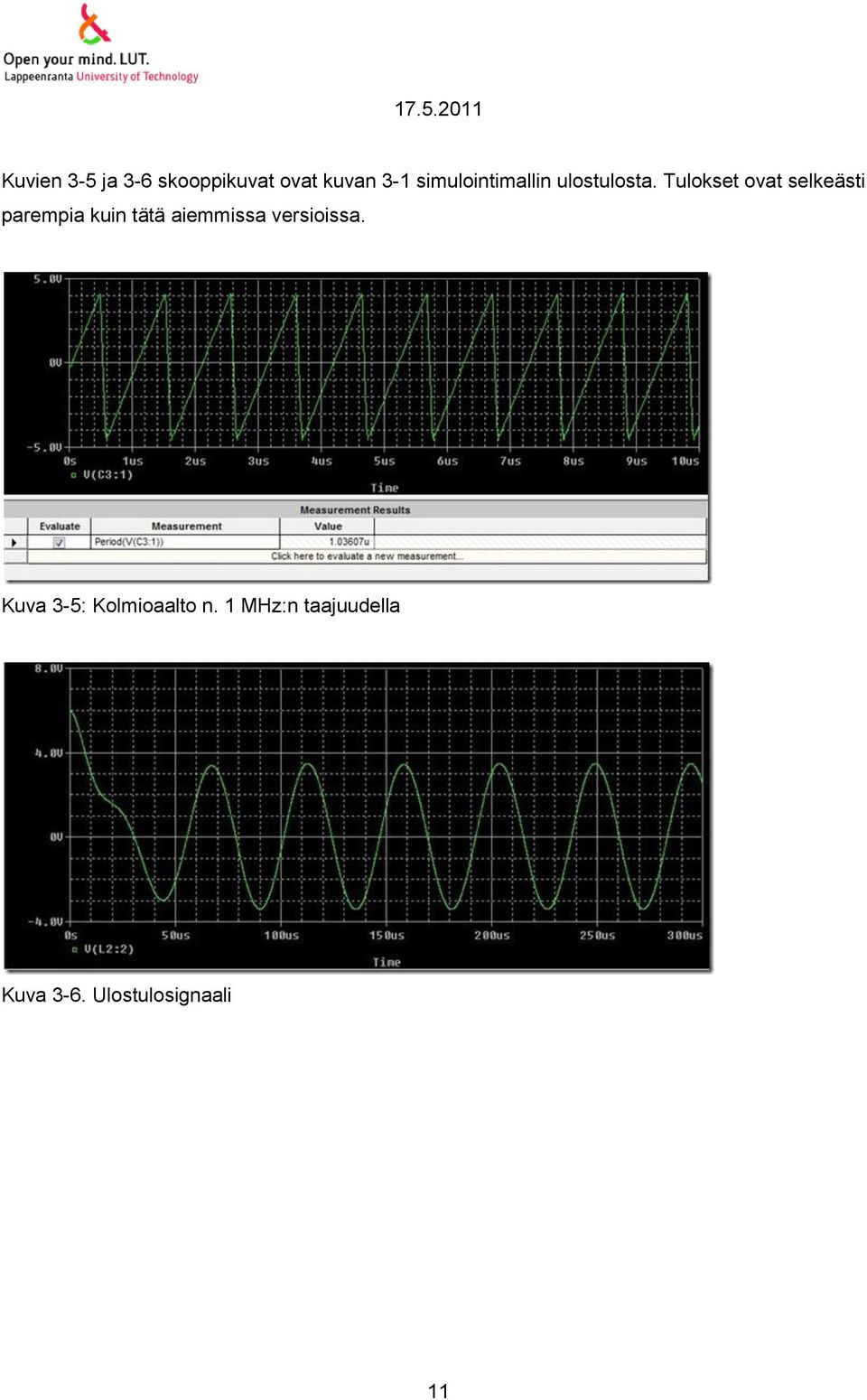Click the V(L2:2) trace legend marker
The height and width of the screenshot is (1400, 867).
click(x=74, y=949)
